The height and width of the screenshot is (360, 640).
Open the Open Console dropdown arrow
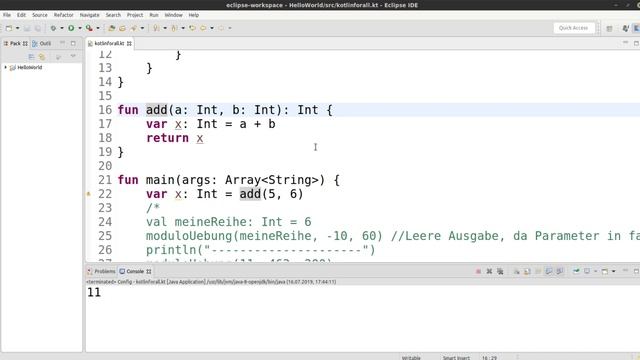613,271
